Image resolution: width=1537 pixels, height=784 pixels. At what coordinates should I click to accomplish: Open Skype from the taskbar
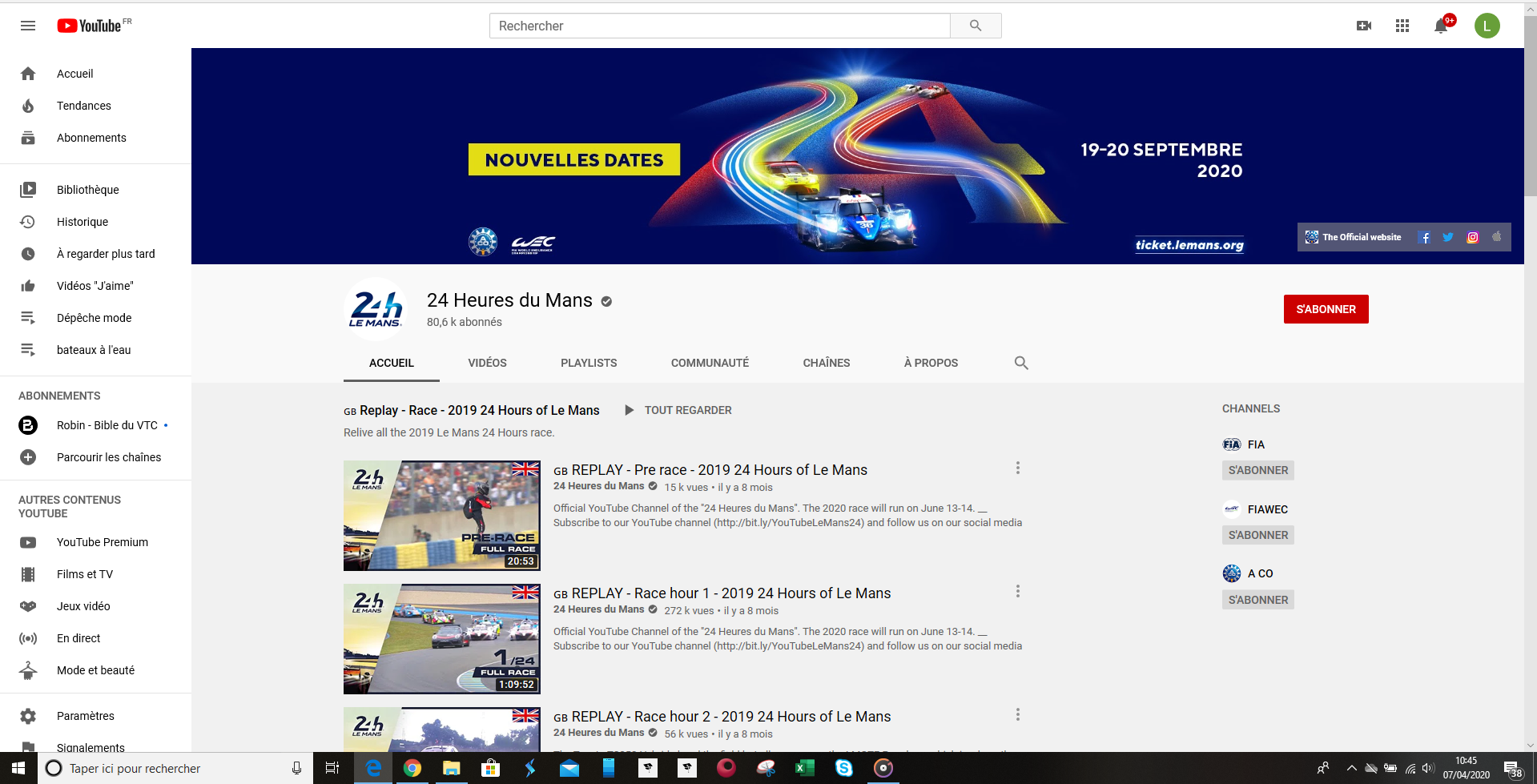pos(843,768)
